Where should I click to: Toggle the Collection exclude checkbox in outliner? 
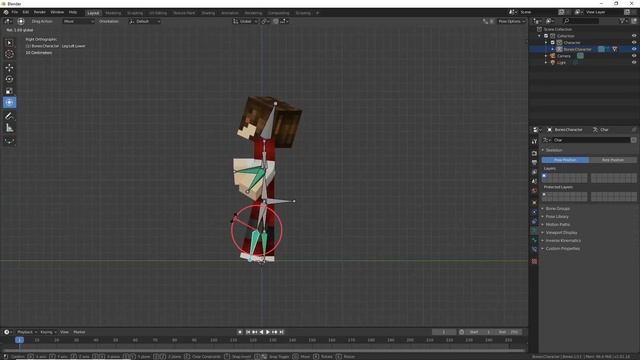546,36
